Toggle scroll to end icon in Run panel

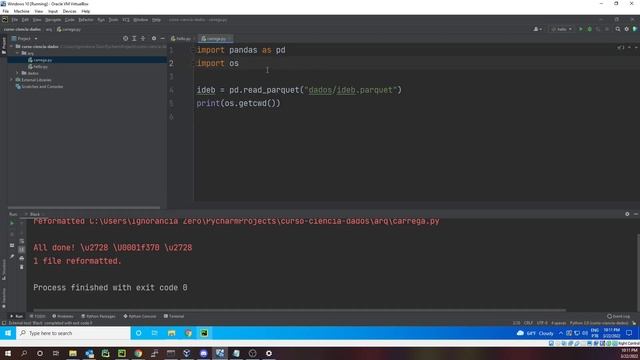click(x=22, y=249)
